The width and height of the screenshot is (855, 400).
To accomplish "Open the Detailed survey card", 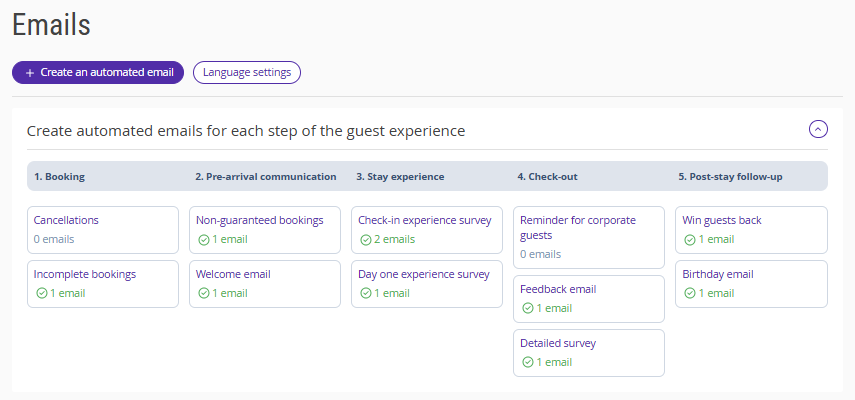I will click(x=589, y=352).
